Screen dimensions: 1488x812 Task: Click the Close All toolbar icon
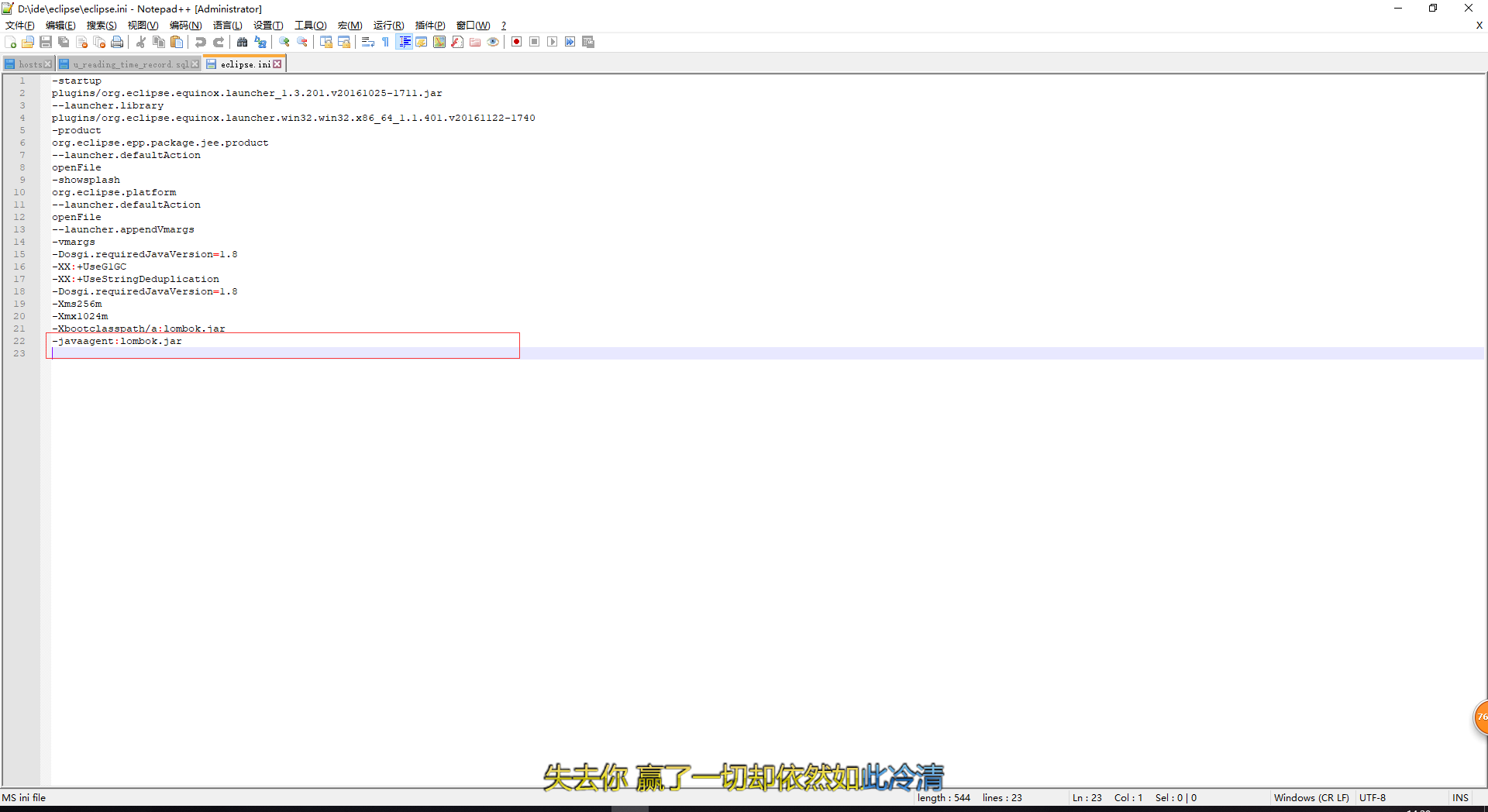pyautogui.click(x=99, y=42)
